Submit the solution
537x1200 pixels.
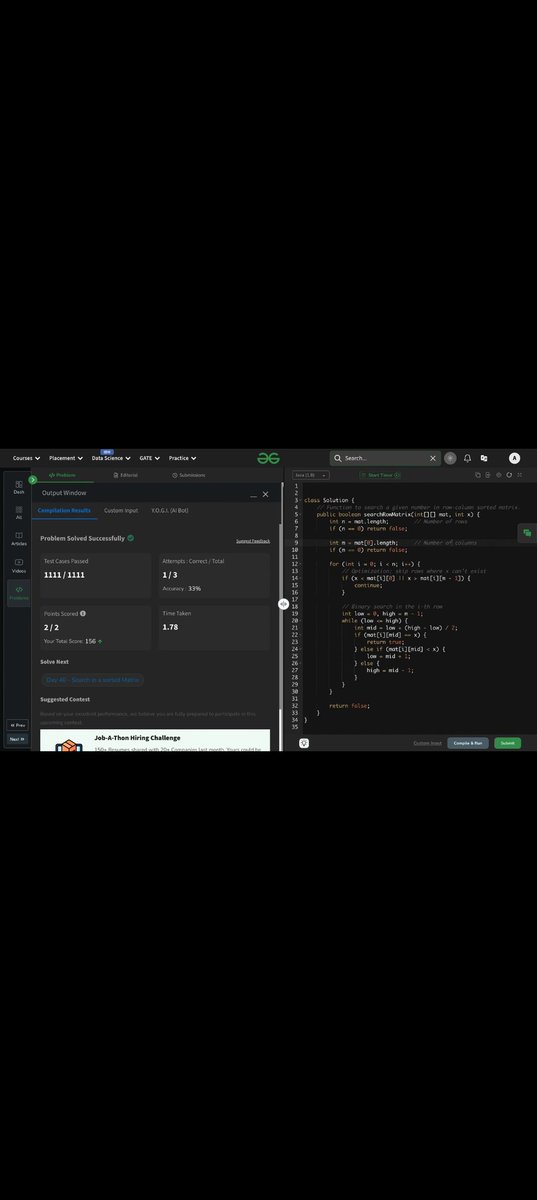click(507, 743)
